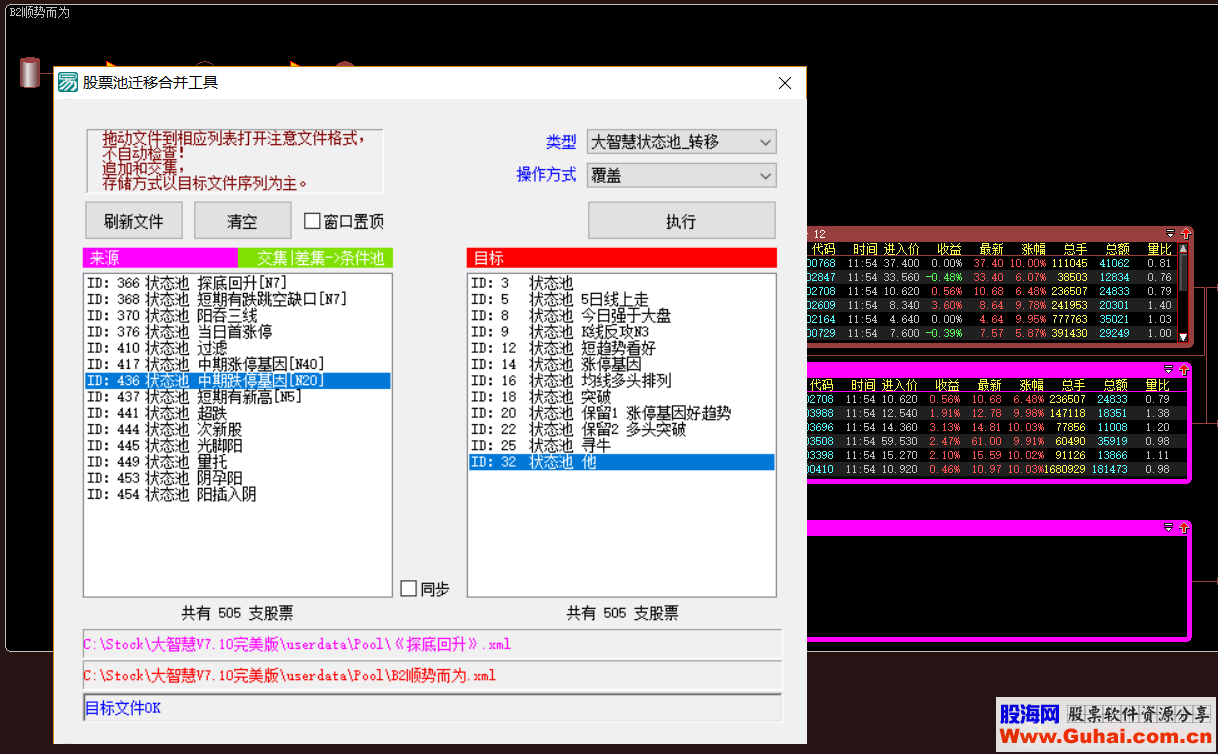This screenshot has height=754, width=1218.
Task: Open the 类型 dropdown 大智慧状态池_转移
Action: click(x=682, y=142)
